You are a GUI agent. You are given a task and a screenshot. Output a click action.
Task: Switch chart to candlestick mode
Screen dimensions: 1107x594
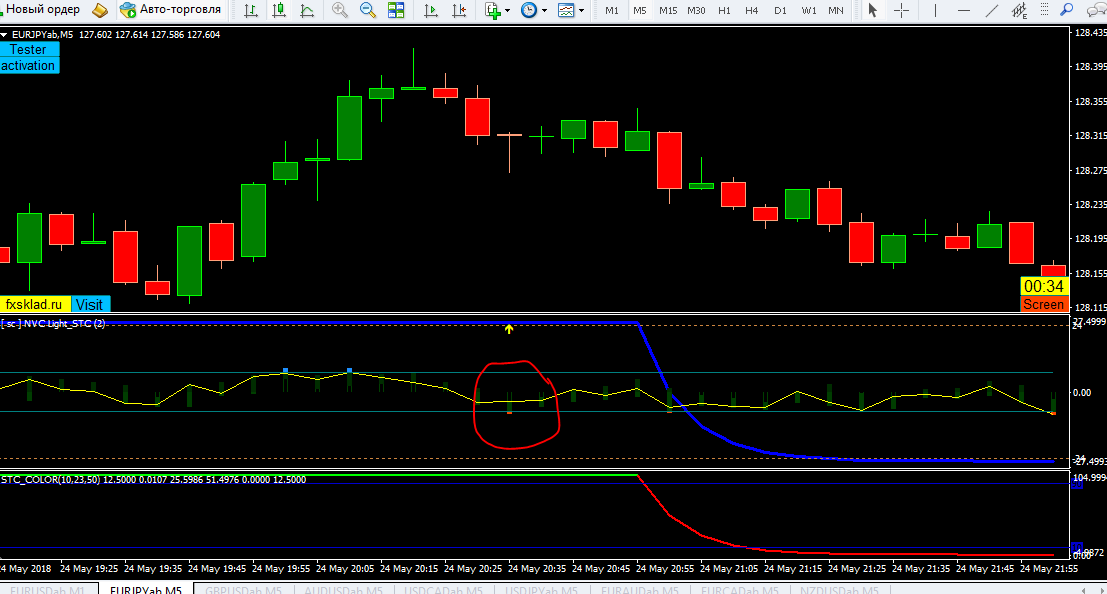pos(279,10)
